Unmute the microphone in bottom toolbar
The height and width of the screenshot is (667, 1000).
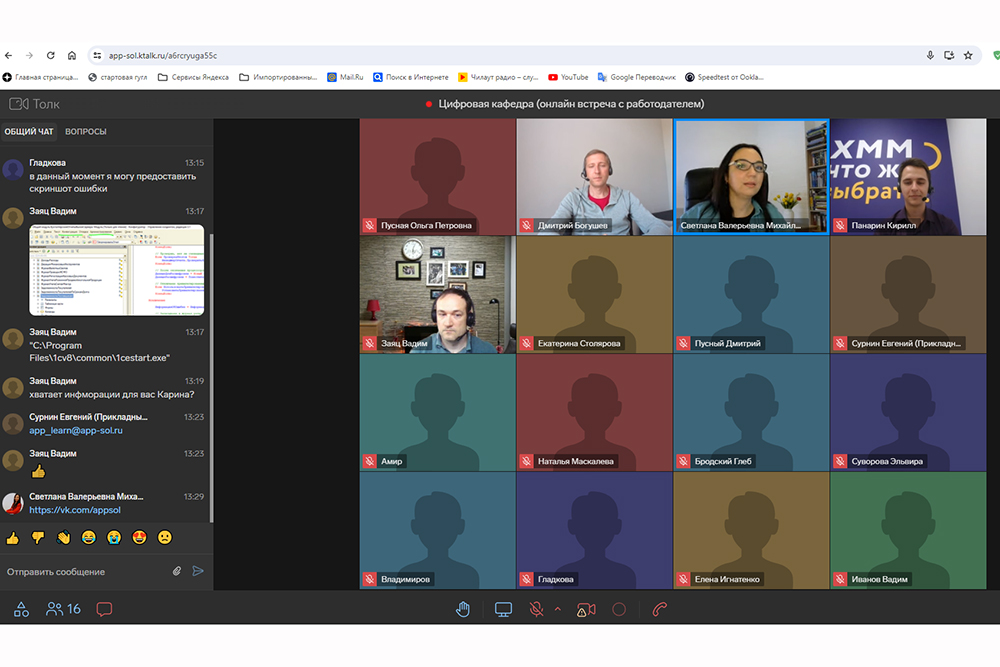[x=537, y=609]
